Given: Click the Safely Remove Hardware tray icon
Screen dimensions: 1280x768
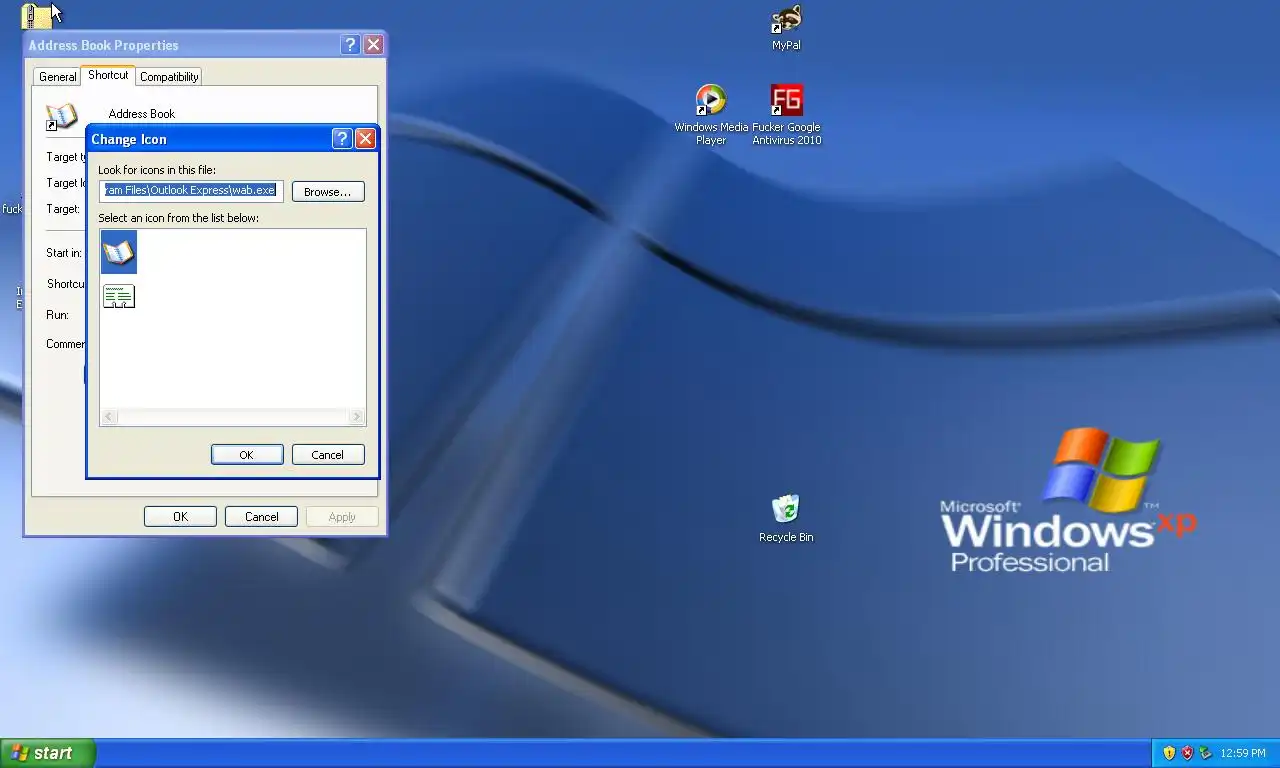Looking at the screenshot, I should click(1205, 753).
